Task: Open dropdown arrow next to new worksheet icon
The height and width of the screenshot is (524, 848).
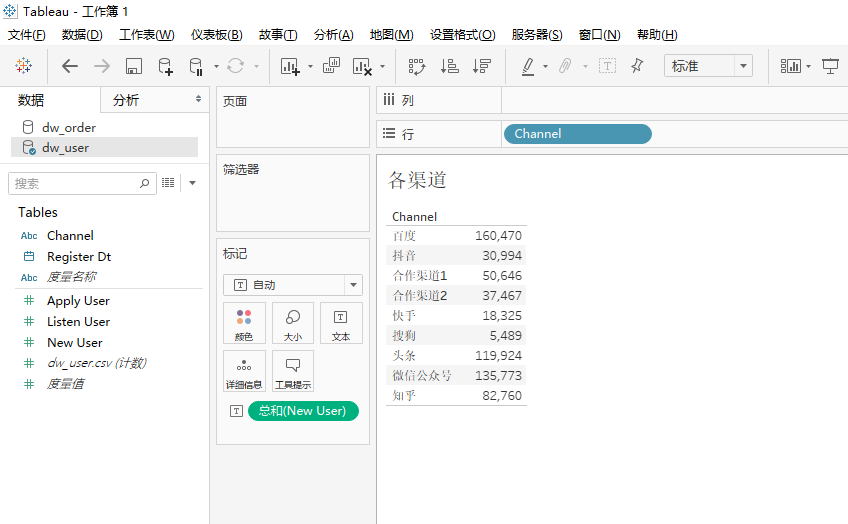Action: coord(310,67)
